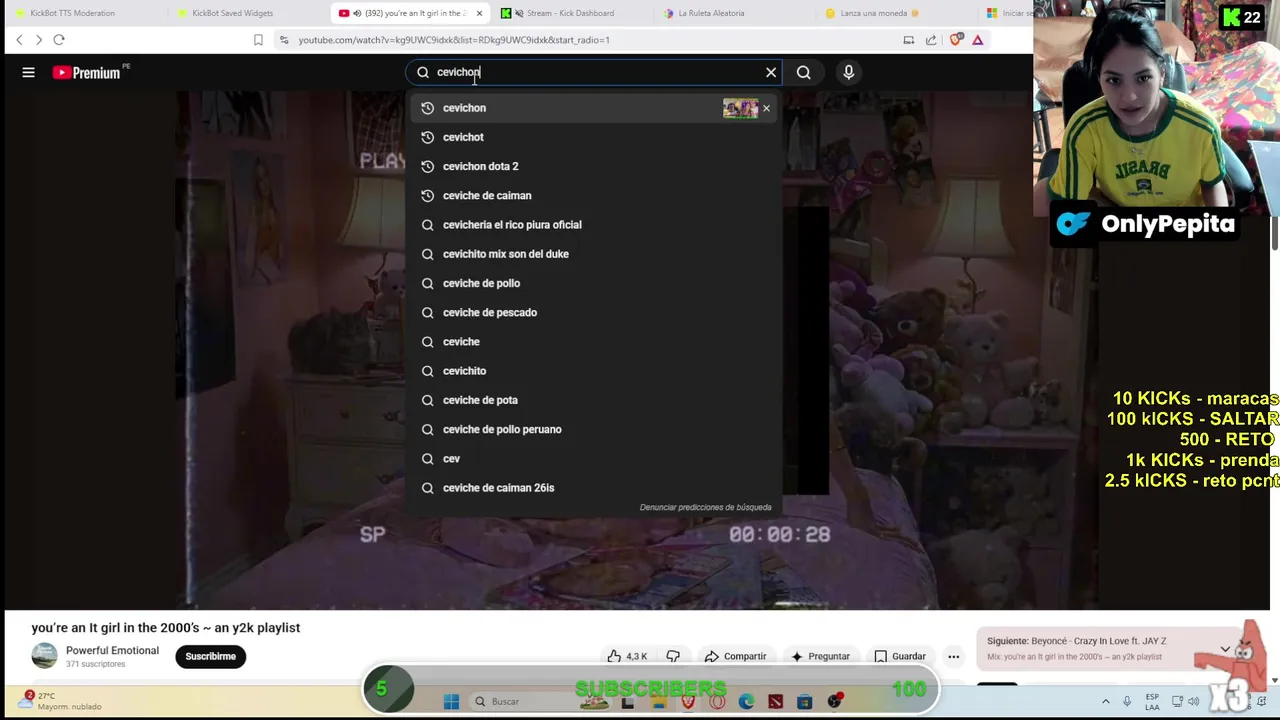Click inside the YouTube search field

point(595,72)
